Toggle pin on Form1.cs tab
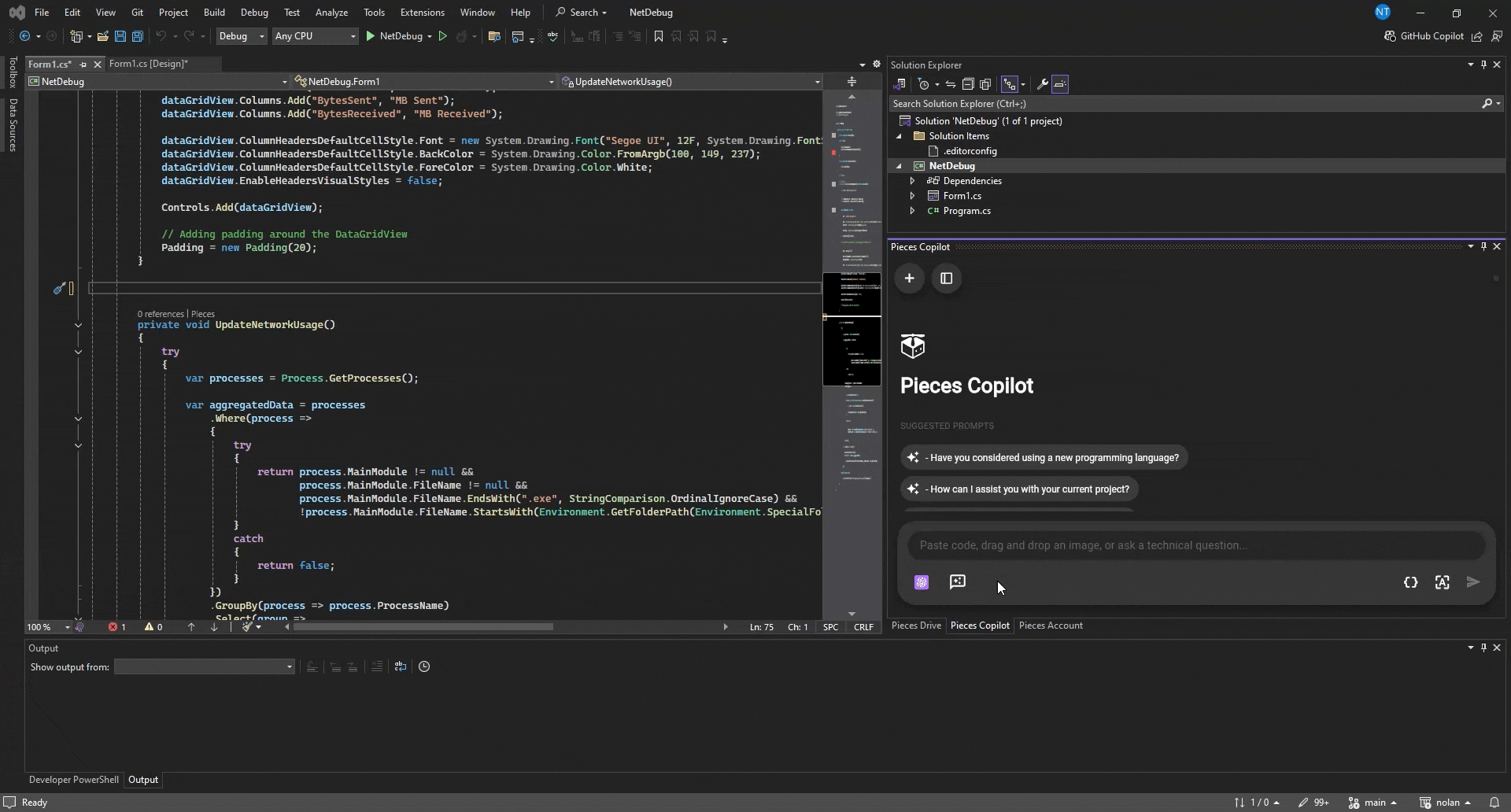Screen dimensions: 1511x812 (x=83, y=65)
